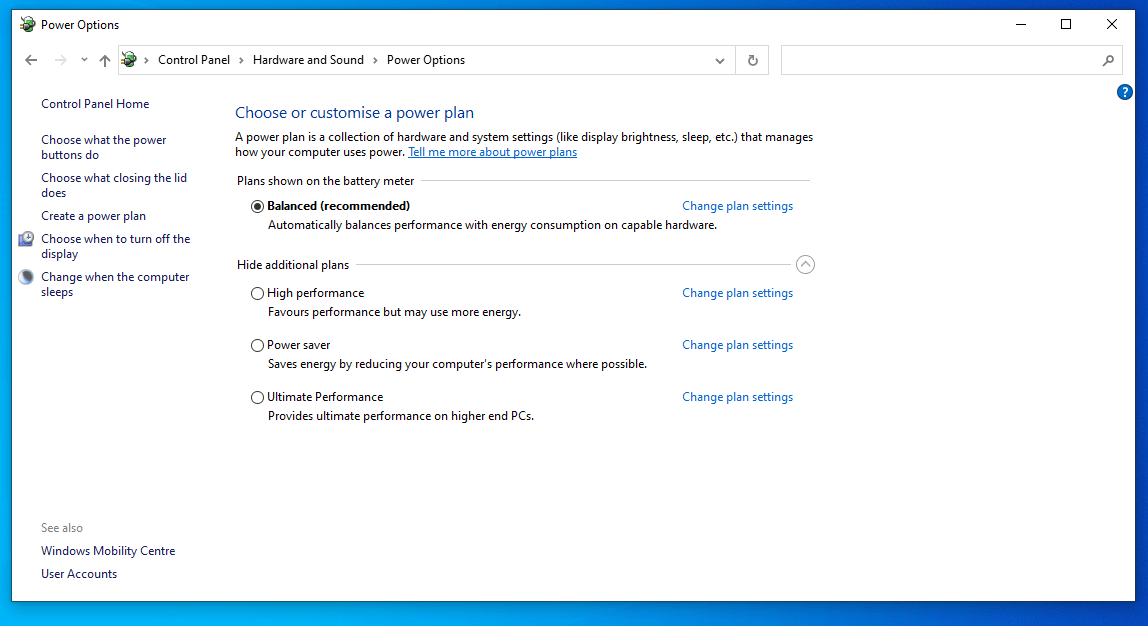Open the recent locations dropdown arrow
Viewport: 1148px width, 626px height.
pyautogui.click(x=84, y=60)
